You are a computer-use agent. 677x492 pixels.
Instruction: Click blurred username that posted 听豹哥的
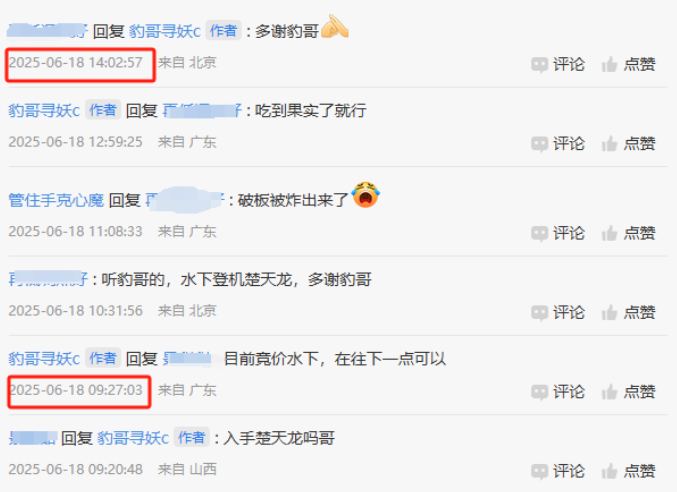click(48, 279)
